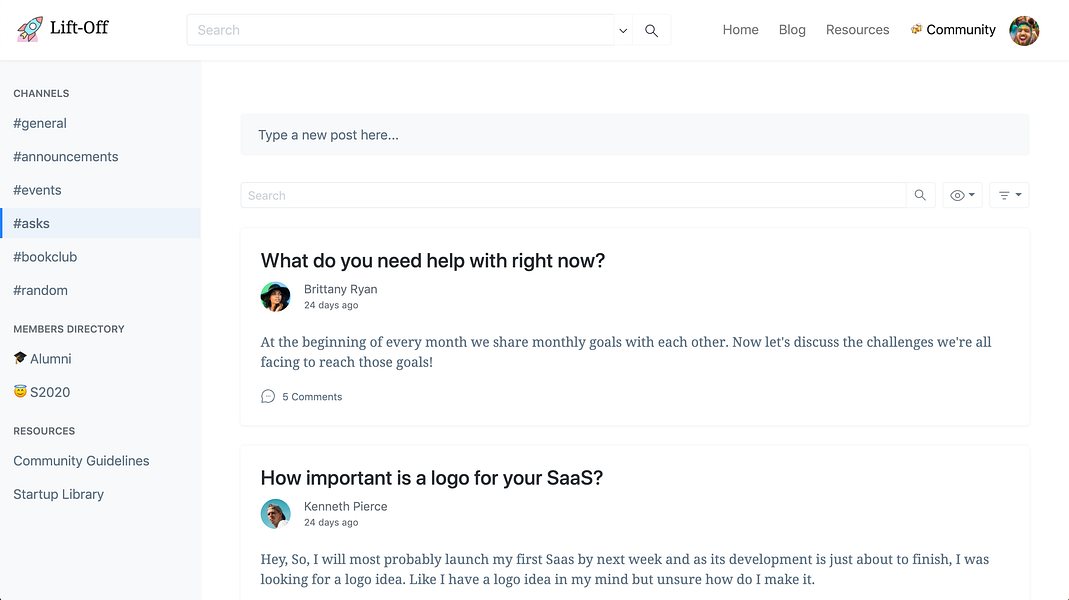This screenshot has width=1069, height=600.
Task: Switch to the #bookclub channel
Action: (45, 257)
